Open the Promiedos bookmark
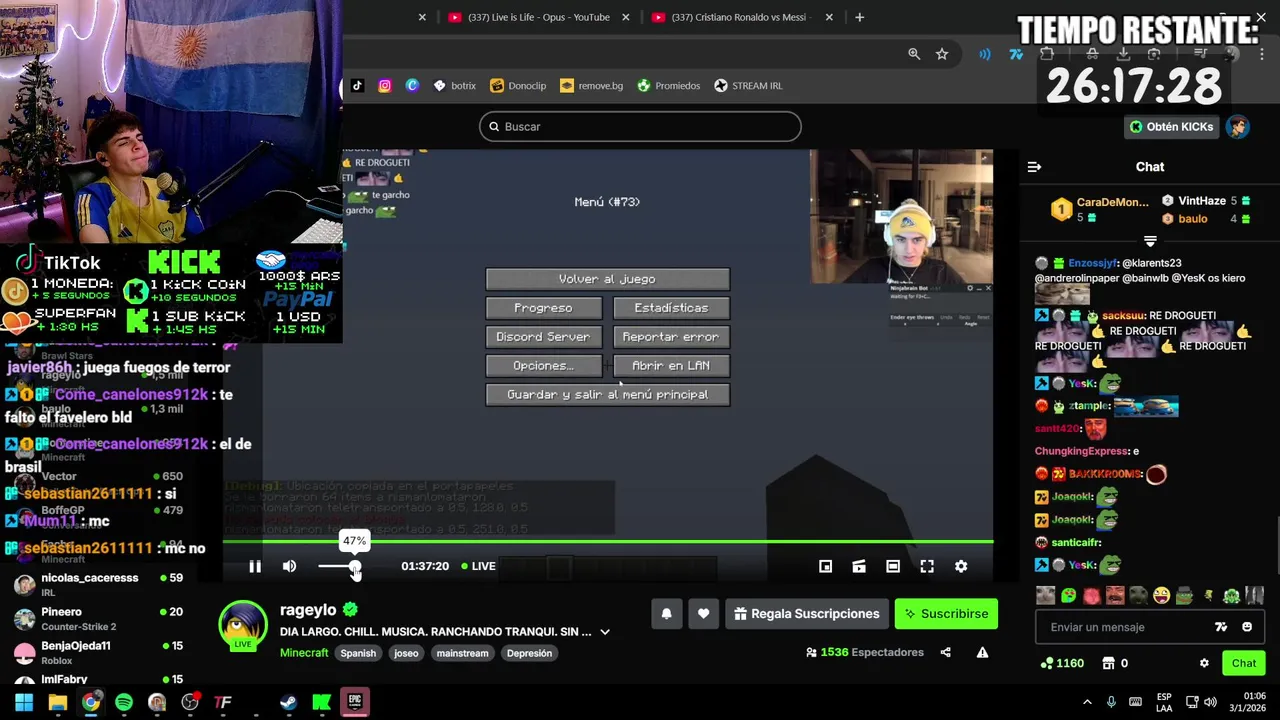This screenshot has height=720, width=1280. [668, 86]
